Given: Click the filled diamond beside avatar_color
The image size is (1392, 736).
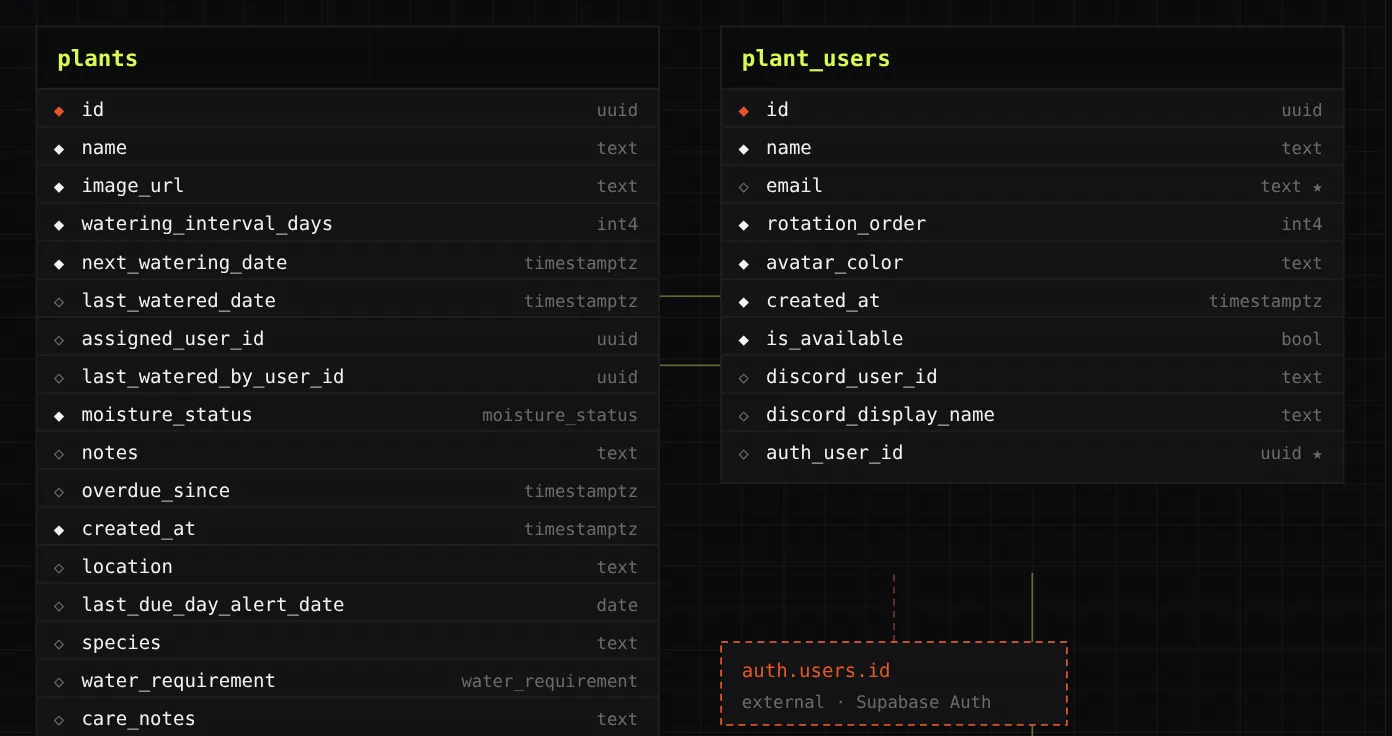Looking at the screenshot, I should 743,263.
